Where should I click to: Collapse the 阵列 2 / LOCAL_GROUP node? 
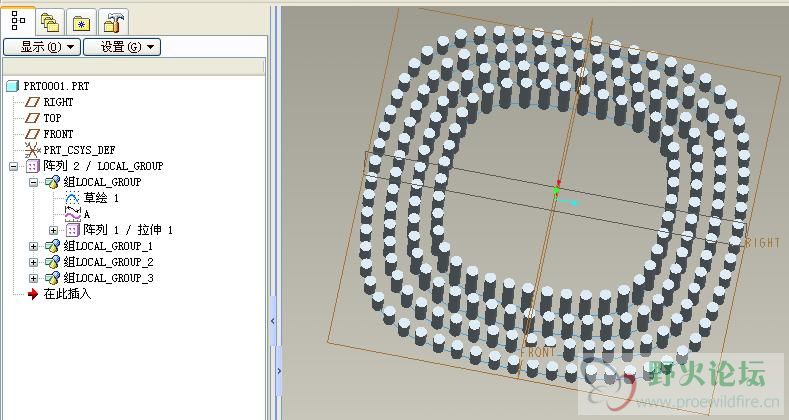[14, 166]
